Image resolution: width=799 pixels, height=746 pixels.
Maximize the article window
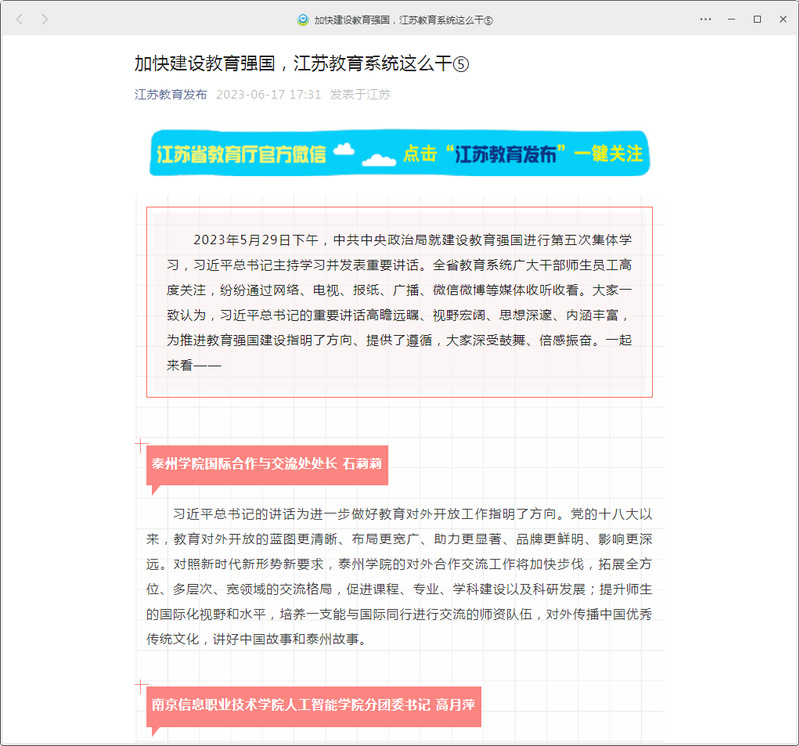757,19
